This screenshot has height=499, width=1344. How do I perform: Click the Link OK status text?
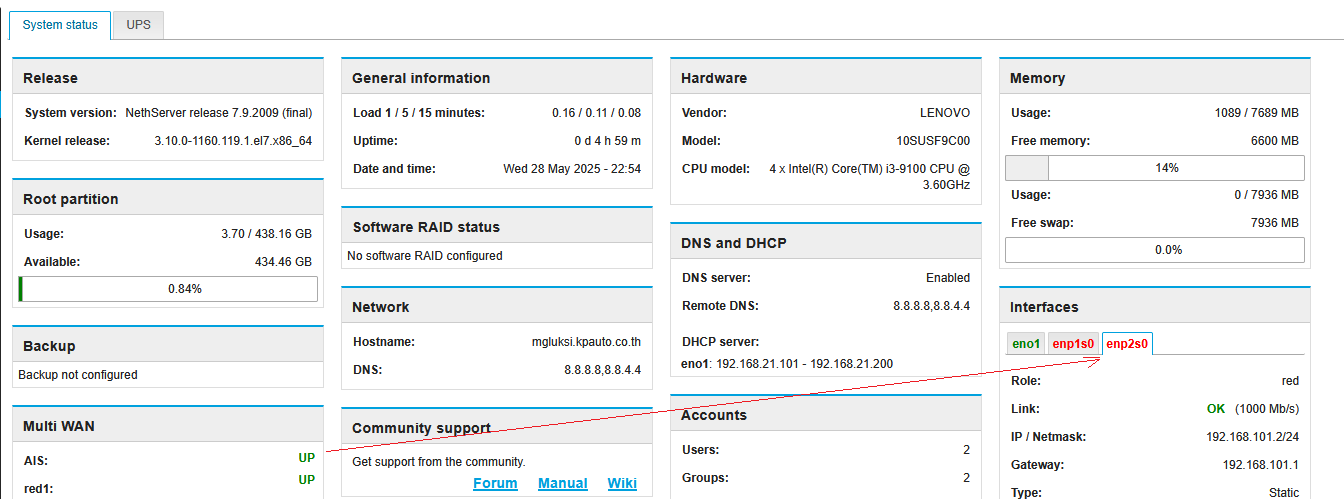(x=1215, y=409)
